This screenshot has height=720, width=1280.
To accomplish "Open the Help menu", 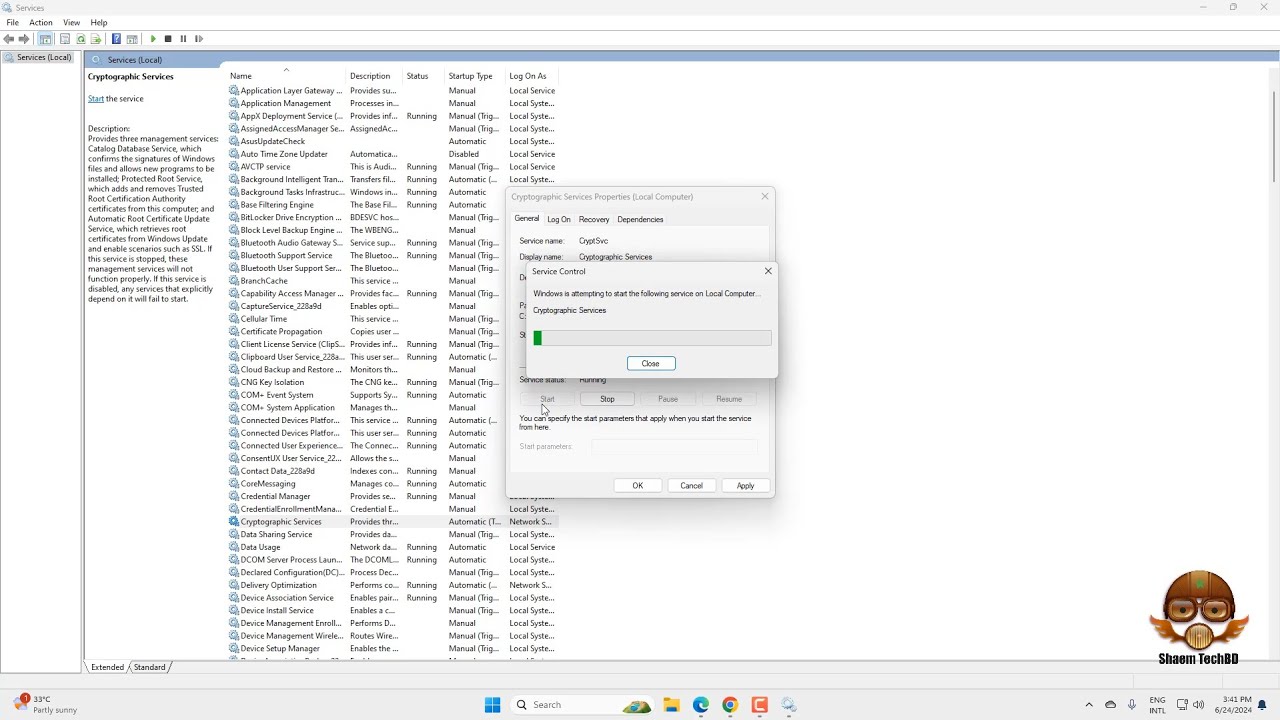I will (99, 22).
